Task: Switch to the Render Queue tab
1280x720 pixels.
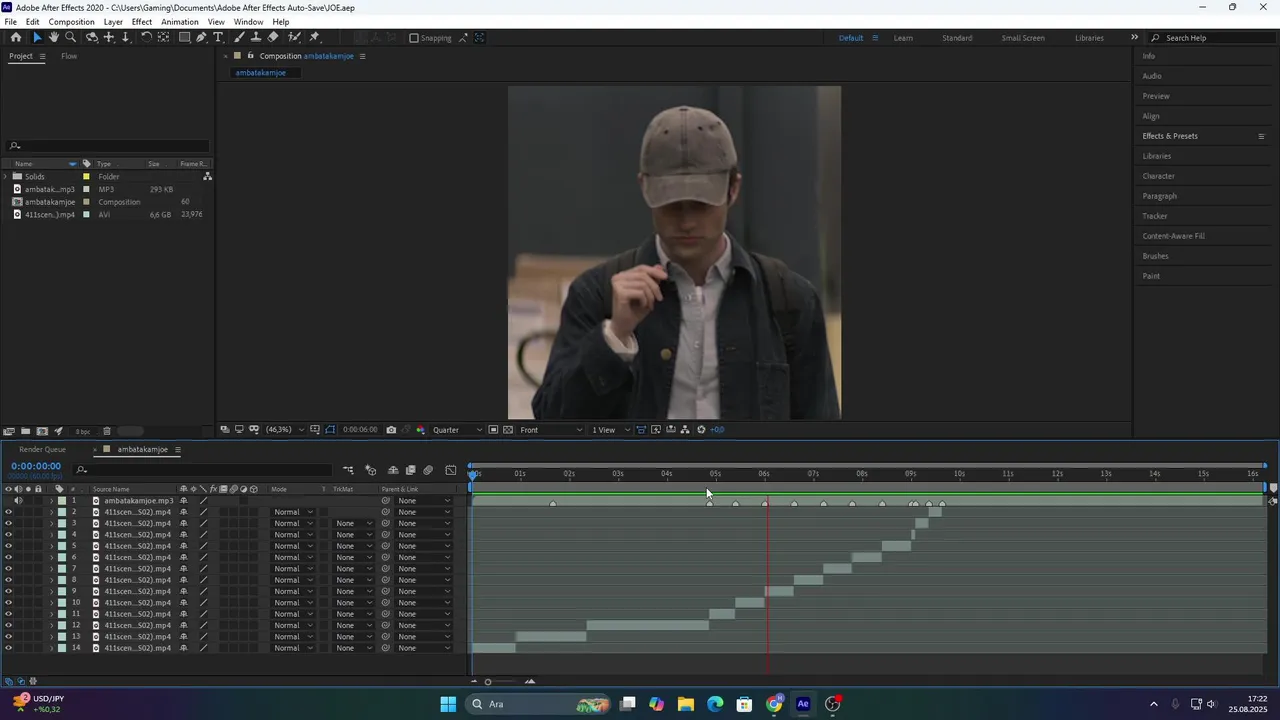Action: (42, 450)
